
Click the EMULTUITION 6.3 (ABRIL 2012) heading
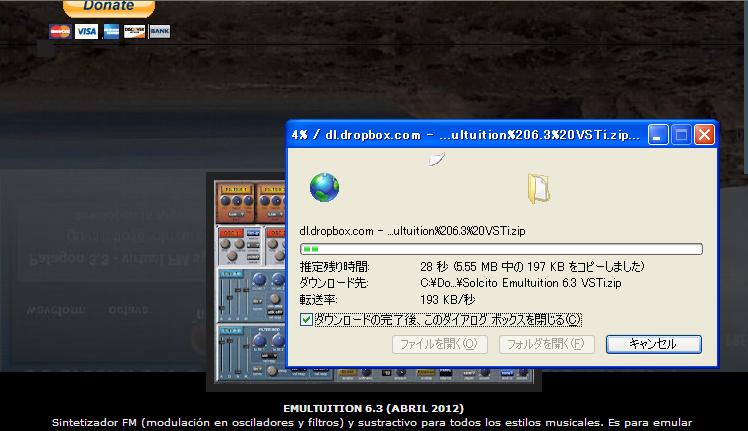point(374,409)
